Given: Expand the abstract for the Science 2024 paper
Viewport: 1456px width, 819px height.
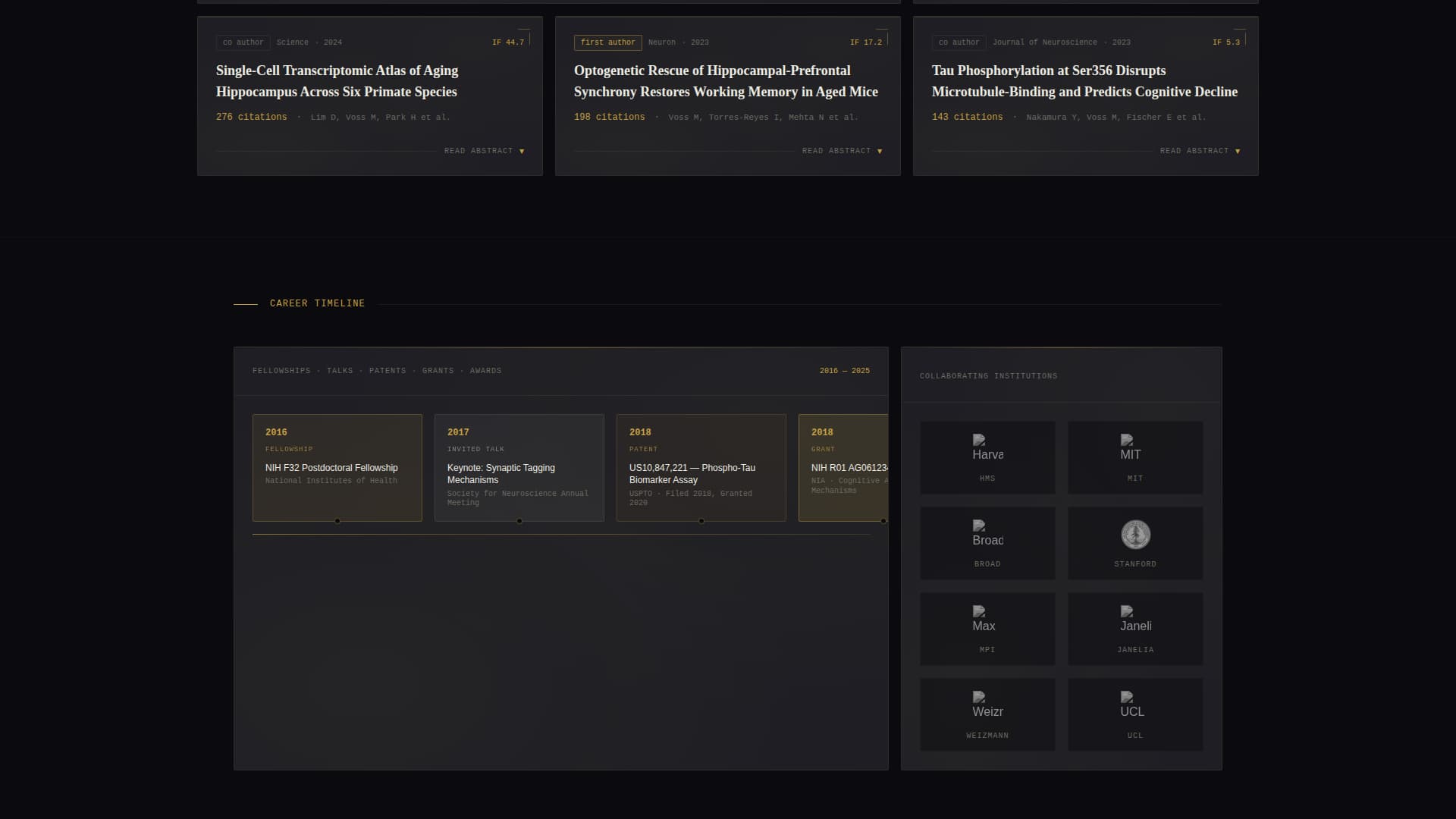Looking at the screenshot, I should pyautogui.click(x=483, y=150).
